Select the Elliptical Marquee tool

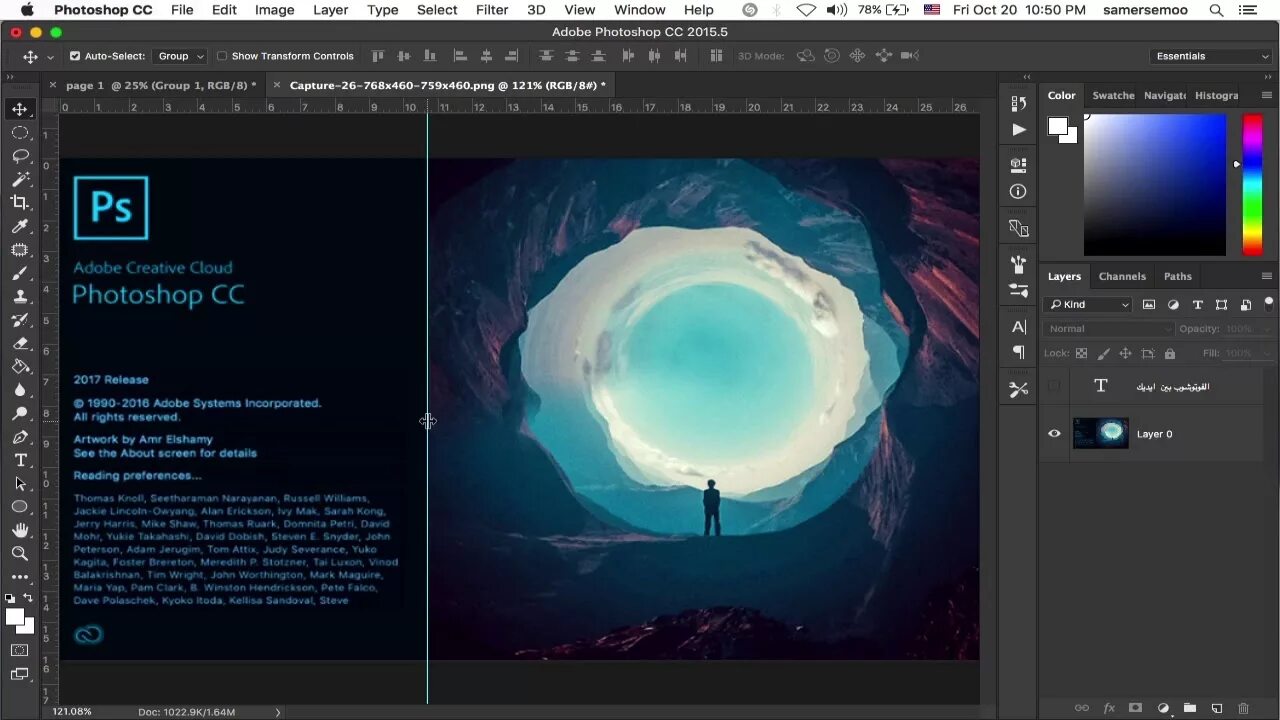point(20,132)
